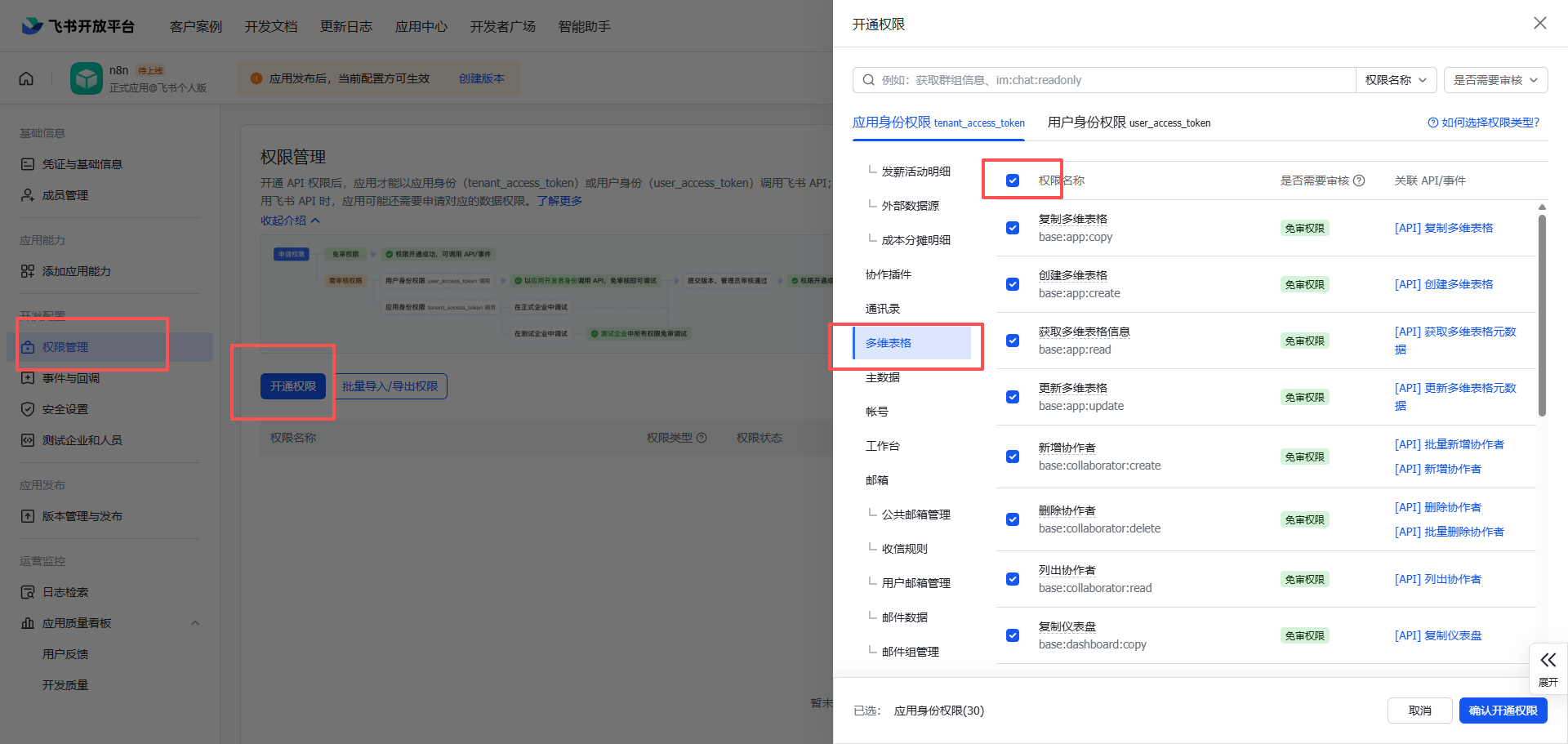Click the 确认开通权限 button
The image size is (1568, 744).
[x=1503, y=710]
